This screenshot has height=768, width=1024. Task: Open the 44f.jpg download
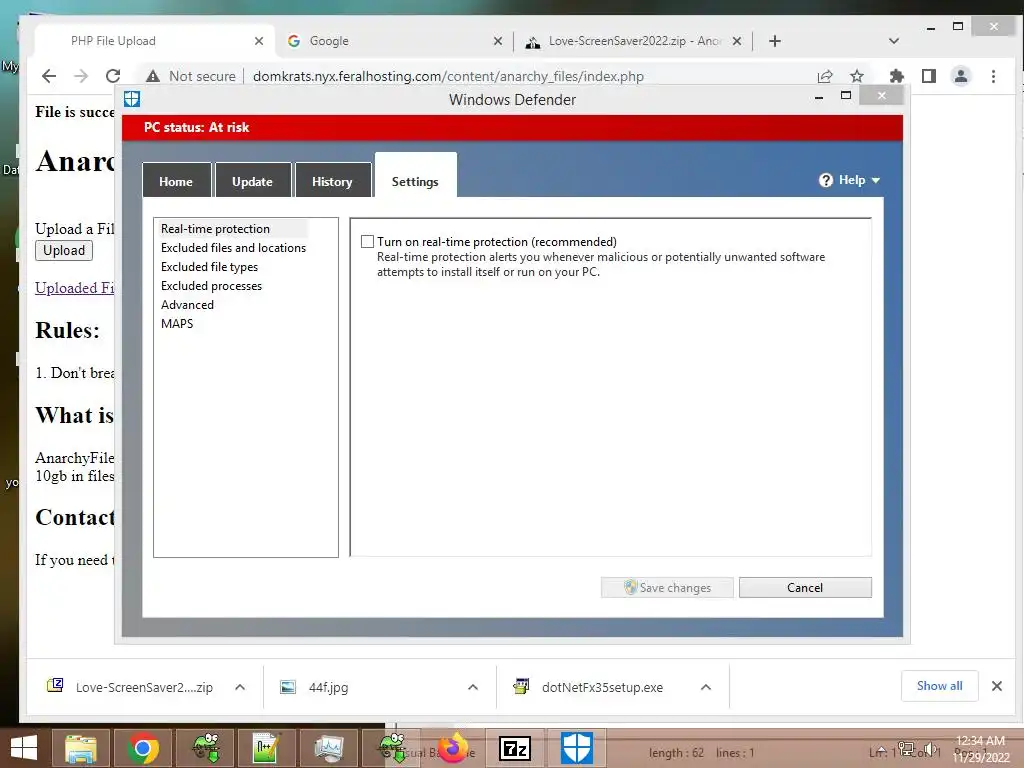coord(315,687)
